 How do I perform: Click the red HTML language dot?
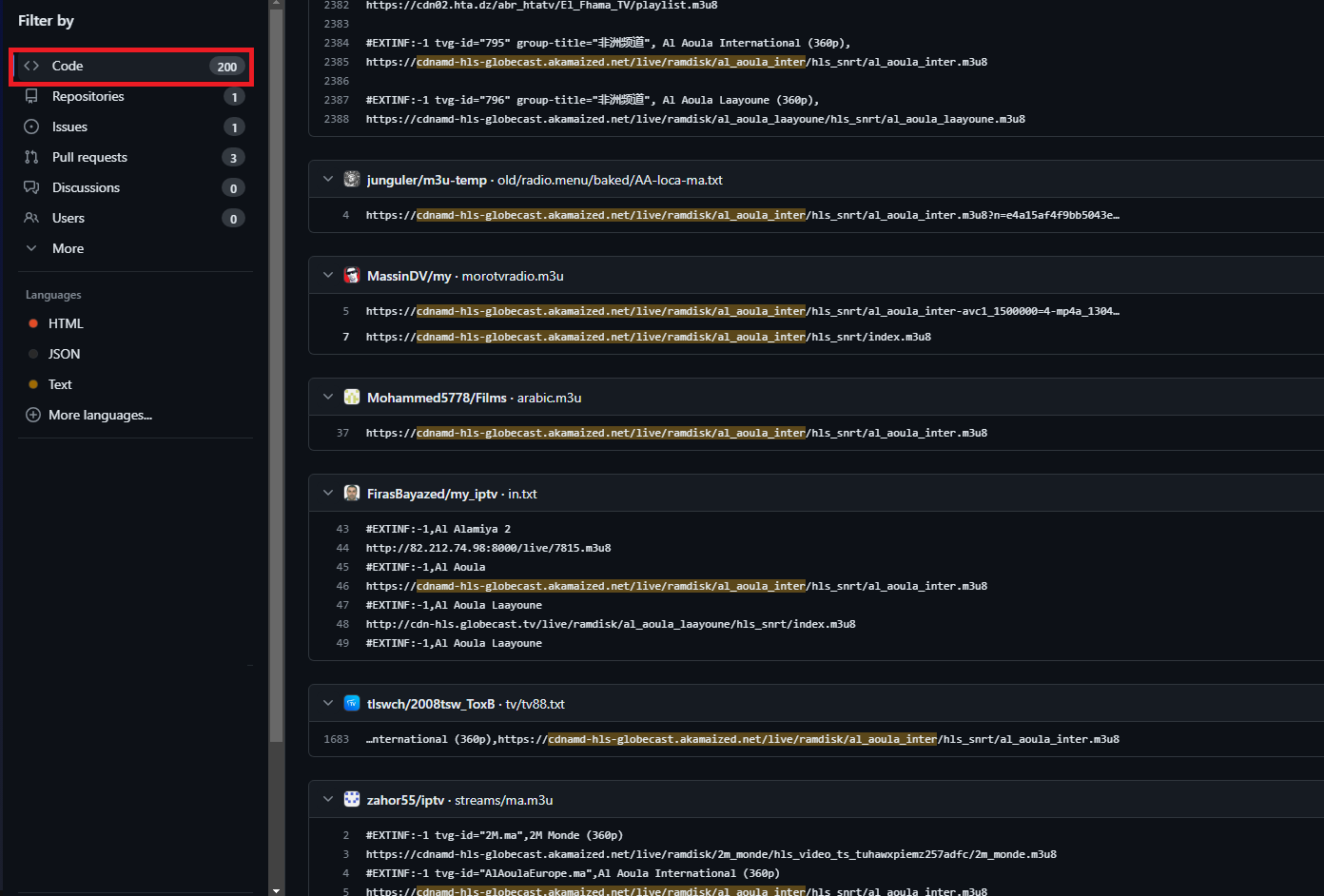point(33,323)
